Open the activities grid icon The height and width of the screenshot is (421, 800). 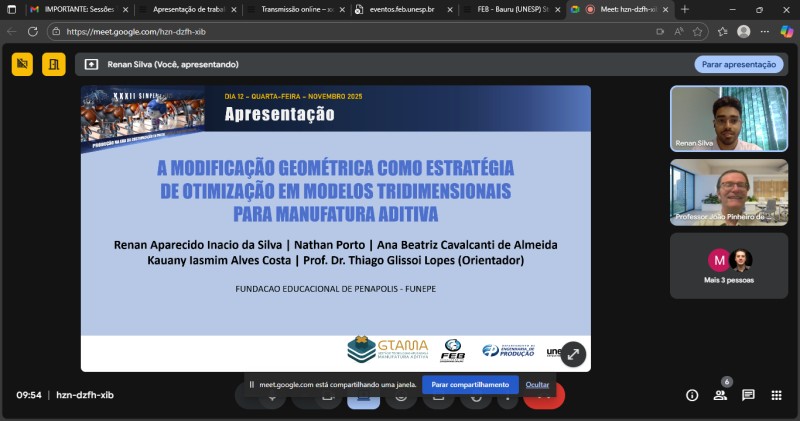[x=776, y=395]
